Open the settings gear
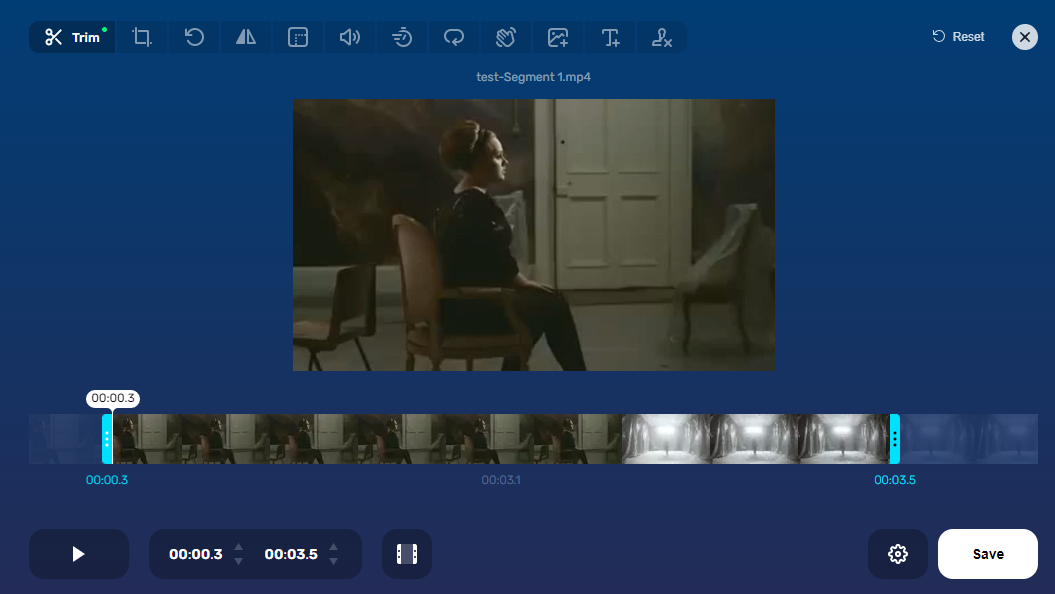The image size is (1055, 594). 898,554
